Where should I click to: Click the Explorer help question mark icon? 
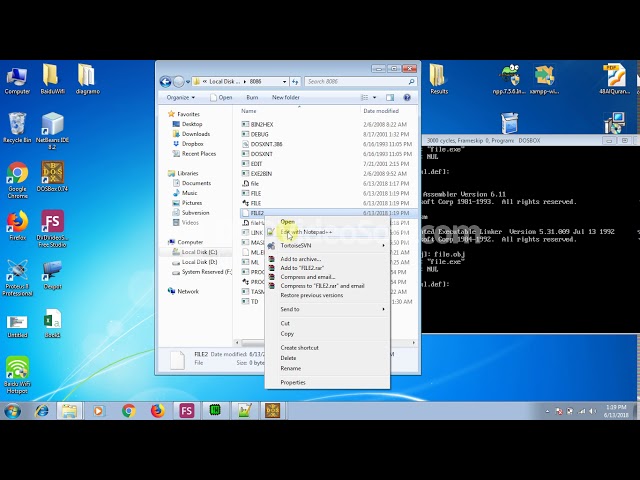coord(407,98)
